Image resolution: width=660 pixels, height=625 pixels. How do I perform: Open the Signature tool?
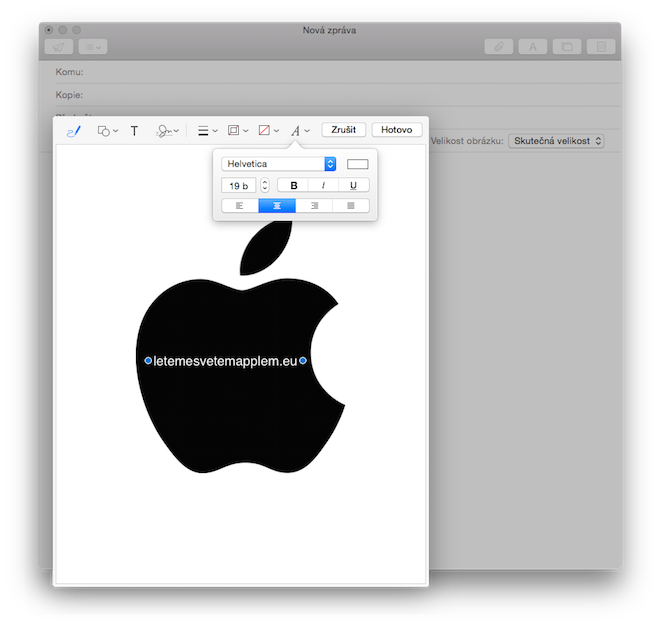[x=167, y=131]
